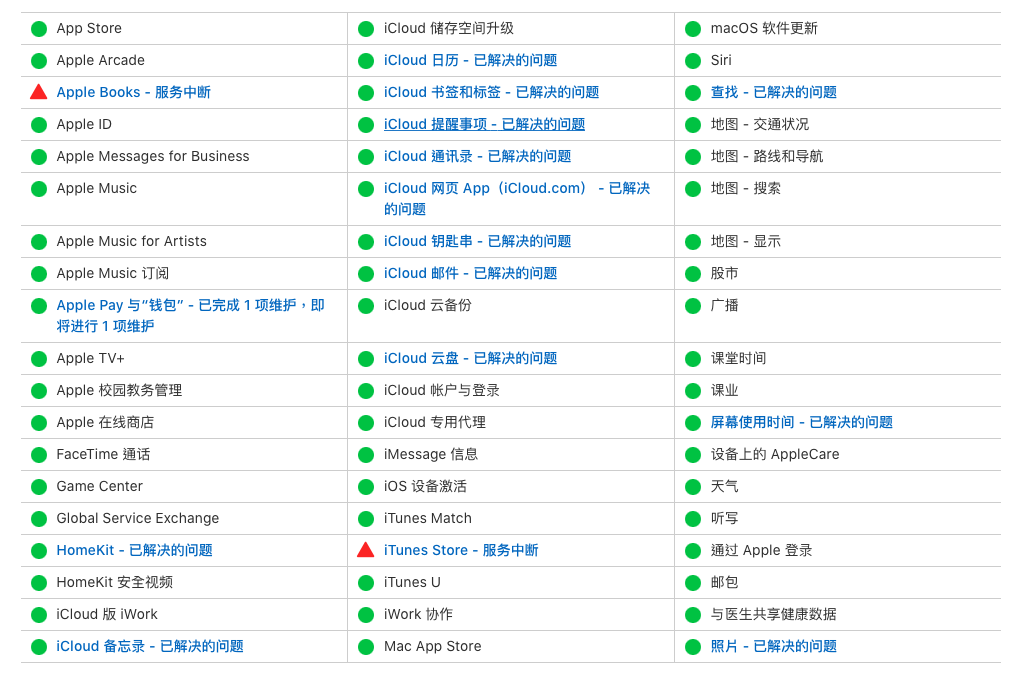The width and height of the screenshot is (1020, 673).
Task: Select the Apple 校园教务管理 text
Action: point(119,390)
